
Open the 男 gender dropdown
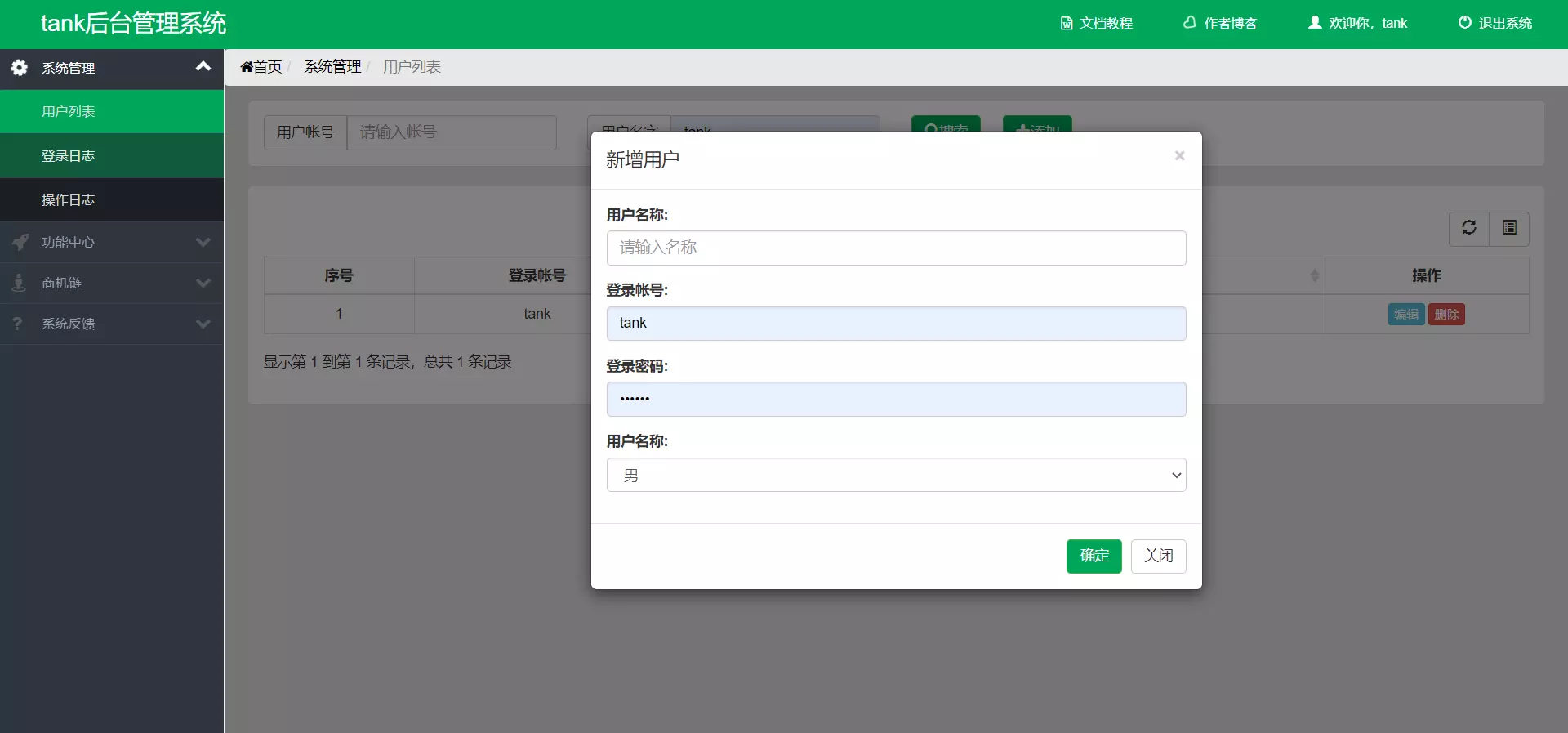coord(896,475)
